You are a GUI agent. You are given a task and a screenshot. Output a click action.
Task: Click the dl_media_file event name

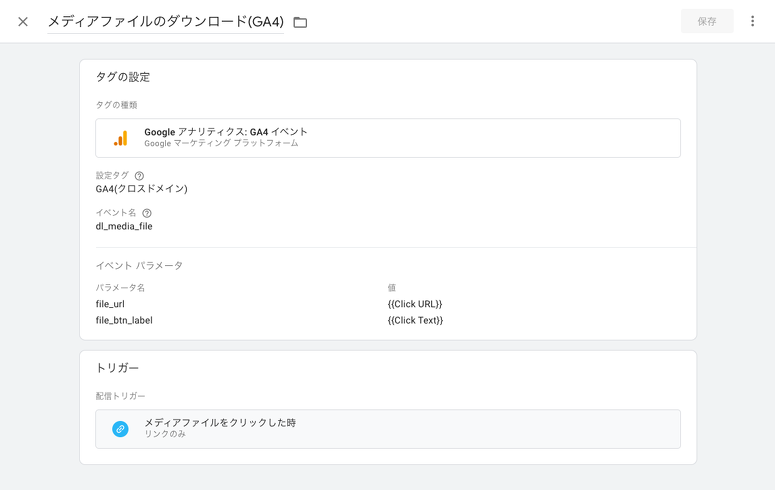click(124, 226)
